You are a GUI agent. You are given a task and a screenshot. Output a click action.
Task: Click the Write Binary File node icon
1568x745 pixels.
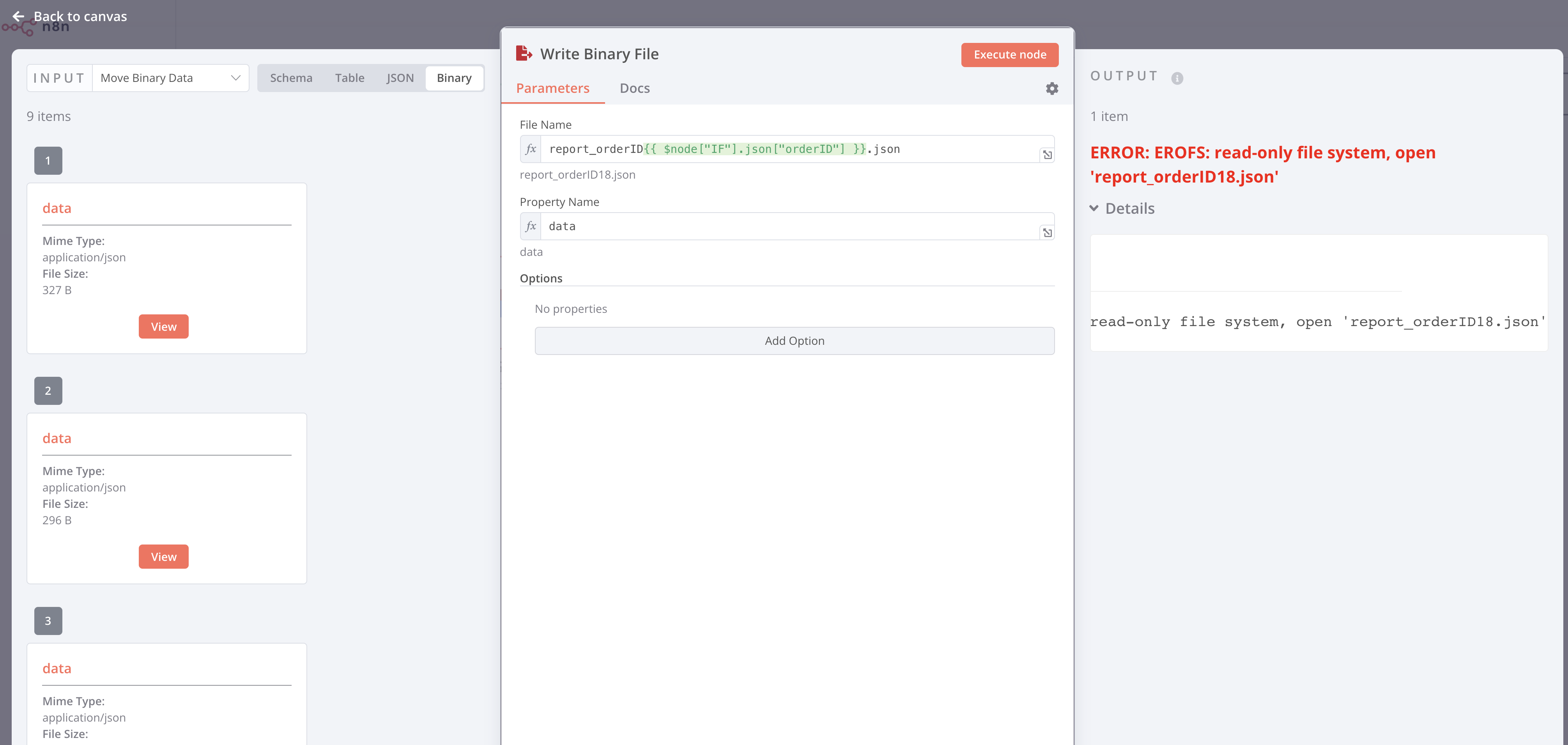pos(524,53)
